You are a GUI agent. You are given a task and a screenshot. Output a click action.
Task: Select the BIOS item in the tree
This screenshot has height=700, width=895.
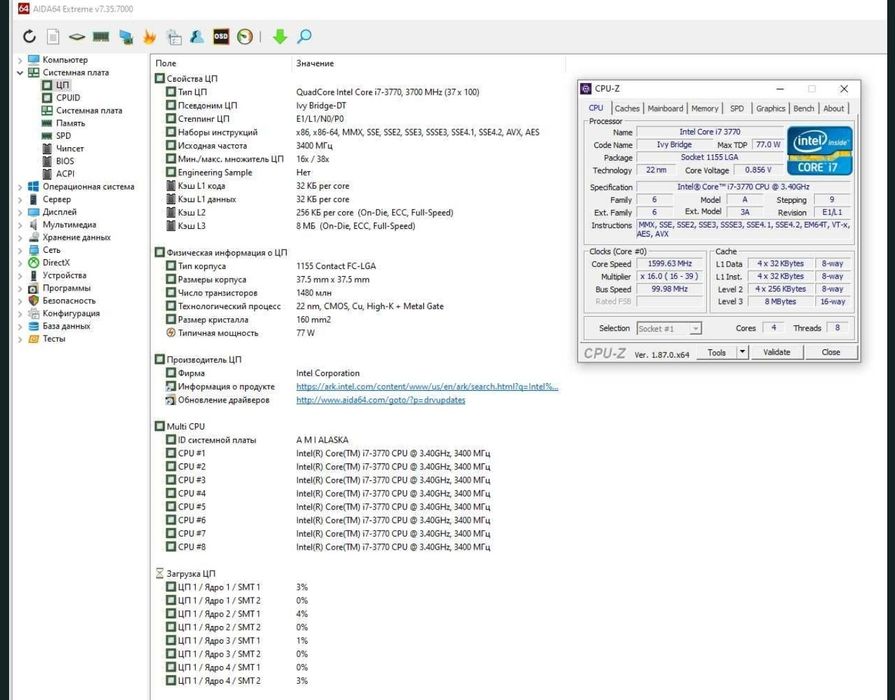click(64, 161)
